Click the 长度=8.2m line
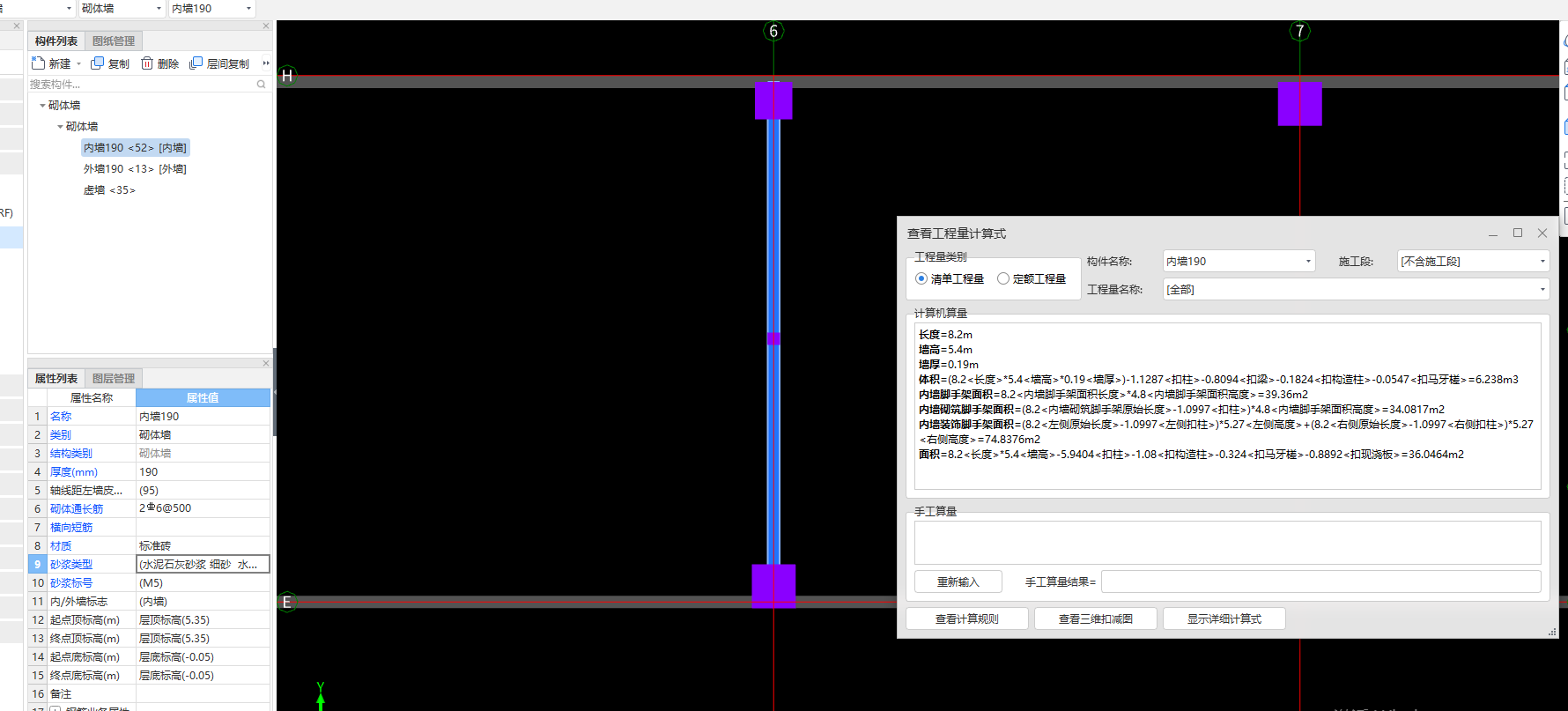1568x711 pixels. pos(945,335)
